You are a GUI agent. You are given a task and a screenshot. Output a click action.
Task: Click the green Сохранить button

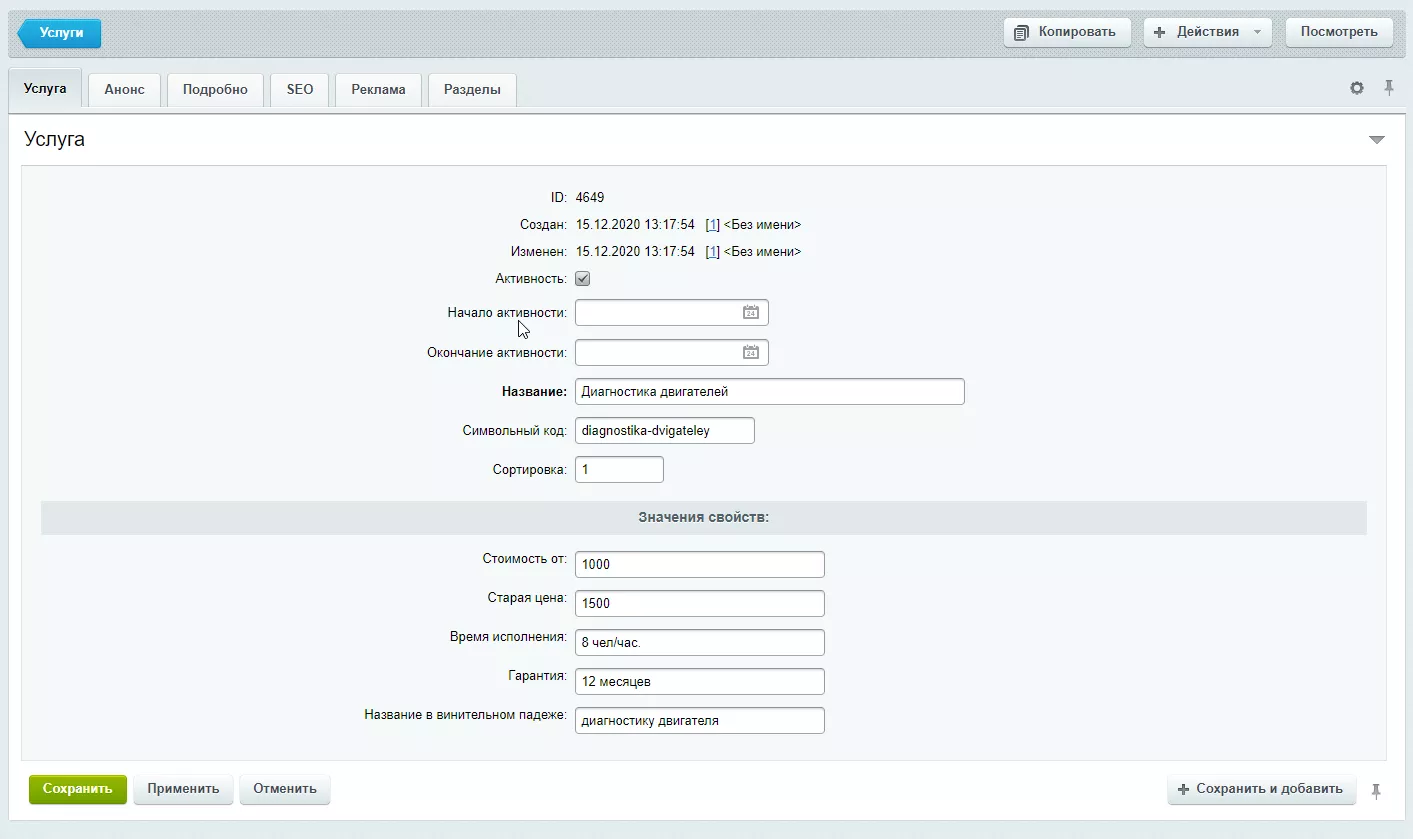click(78, 789)
